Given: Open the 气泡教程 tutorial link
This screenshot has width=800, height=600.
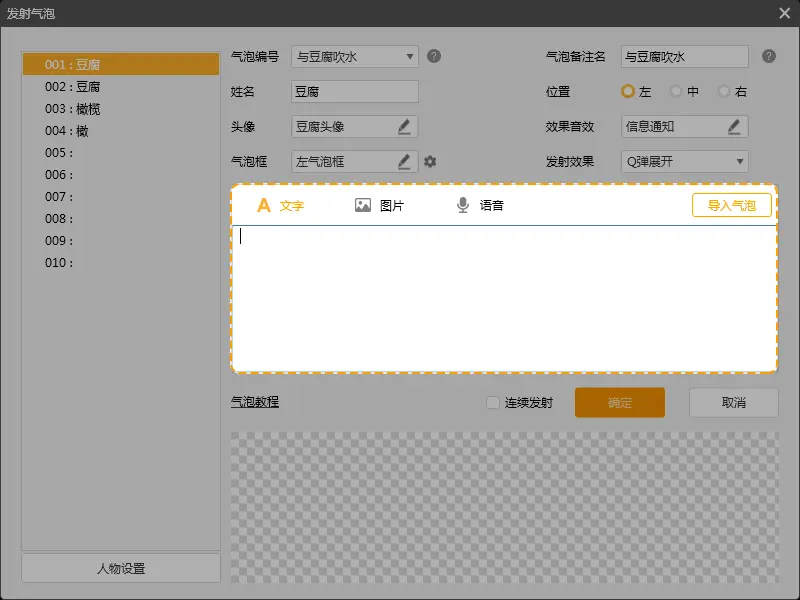Looking at the screenshot, I should (x=255, y=402).
